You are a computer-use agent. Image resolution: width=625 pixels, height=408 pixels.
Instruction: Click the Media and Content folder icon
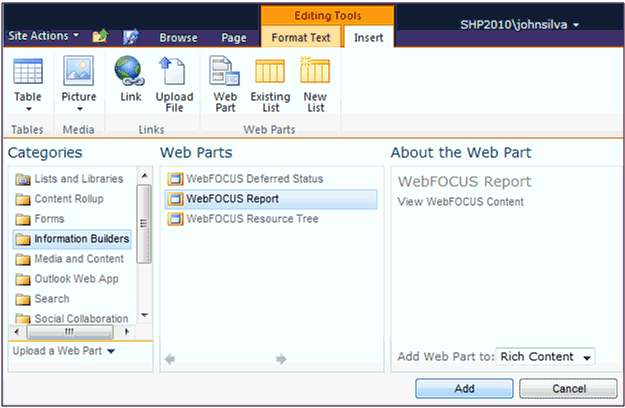coord(23,259)
